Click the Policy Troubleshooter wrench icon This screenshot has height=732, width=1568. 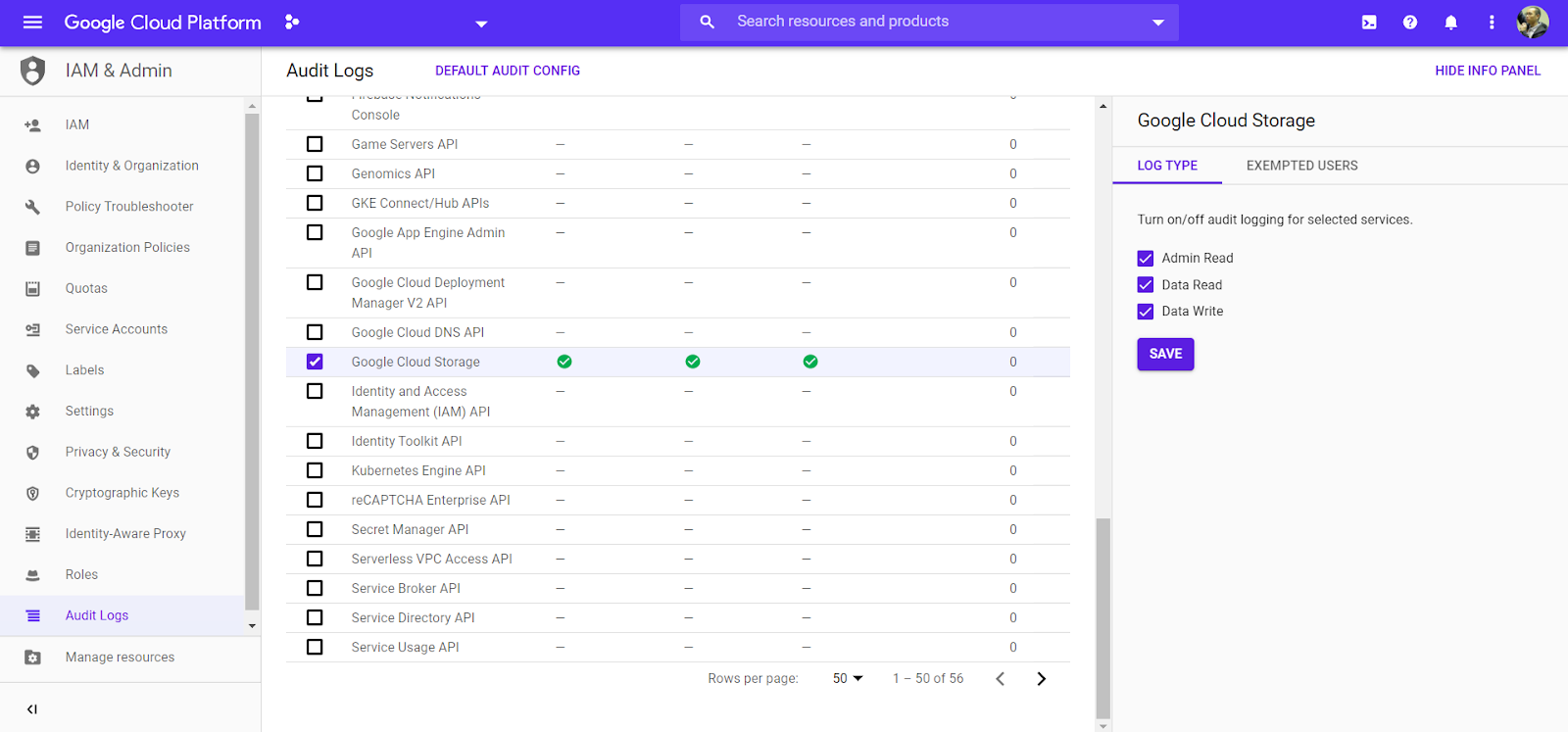[x=32, y=207]
